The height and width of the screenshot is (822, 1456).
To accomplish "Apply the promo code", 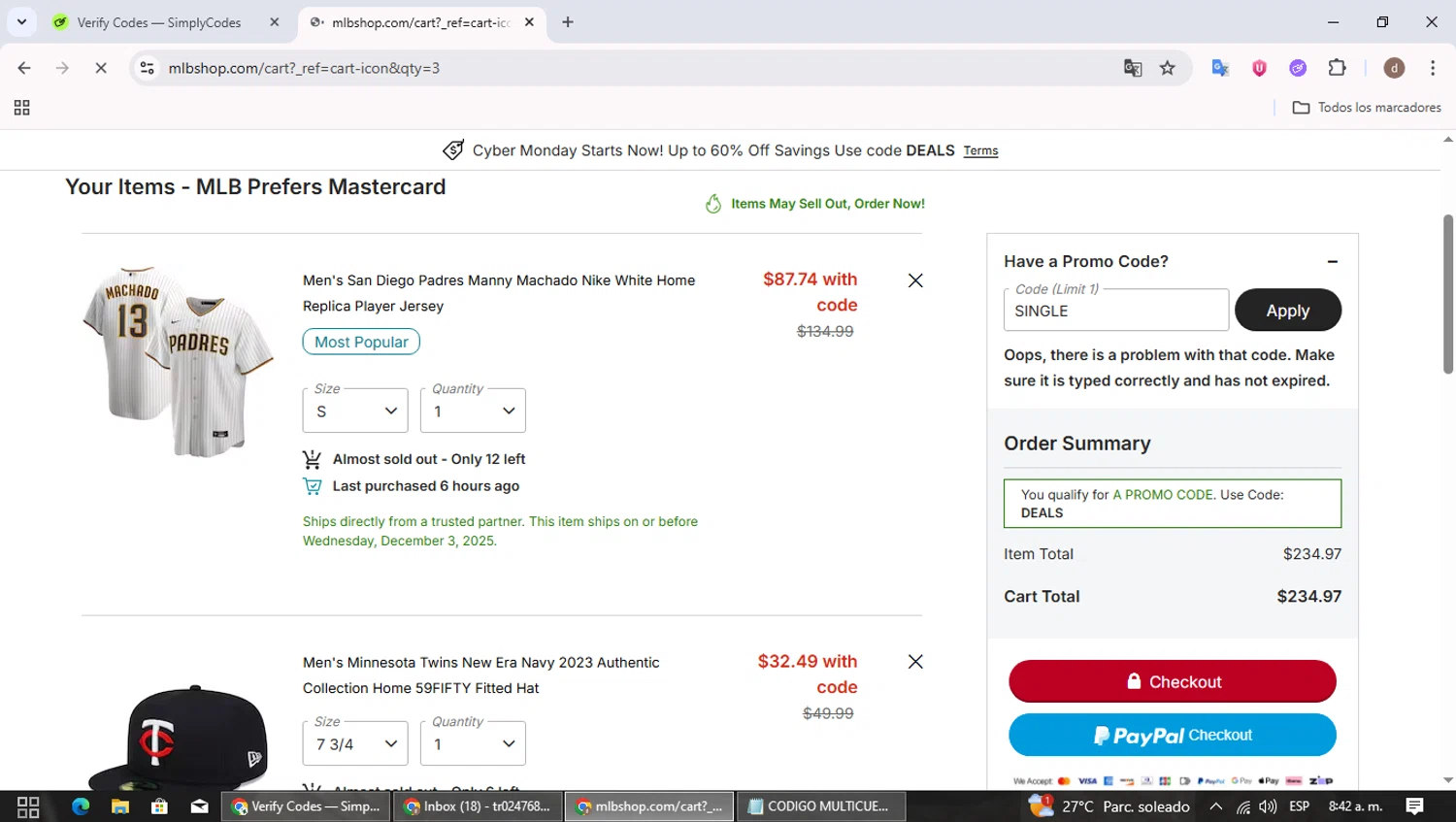I will pos(1288,311).
